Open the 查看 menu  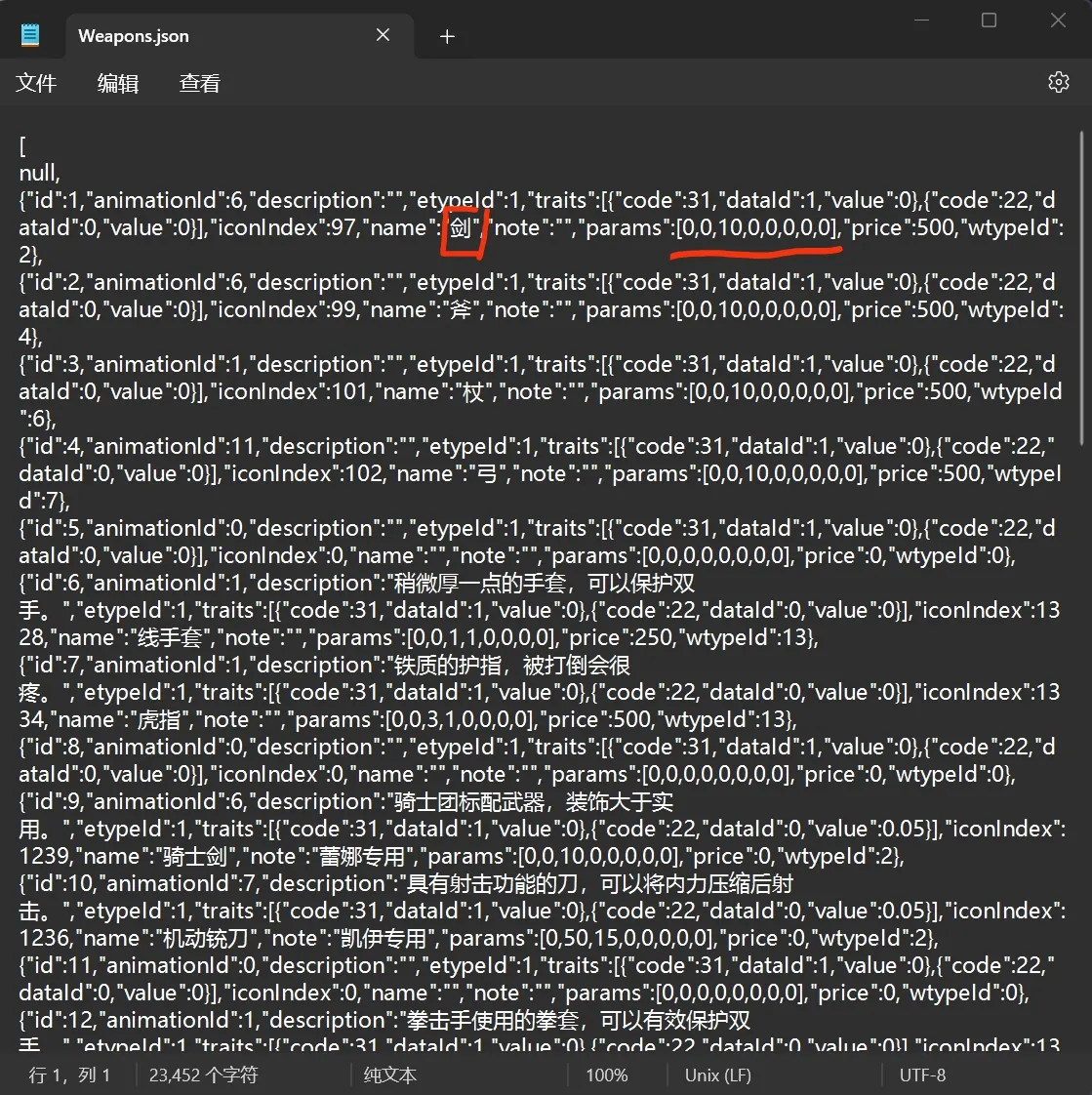(200, 83)
